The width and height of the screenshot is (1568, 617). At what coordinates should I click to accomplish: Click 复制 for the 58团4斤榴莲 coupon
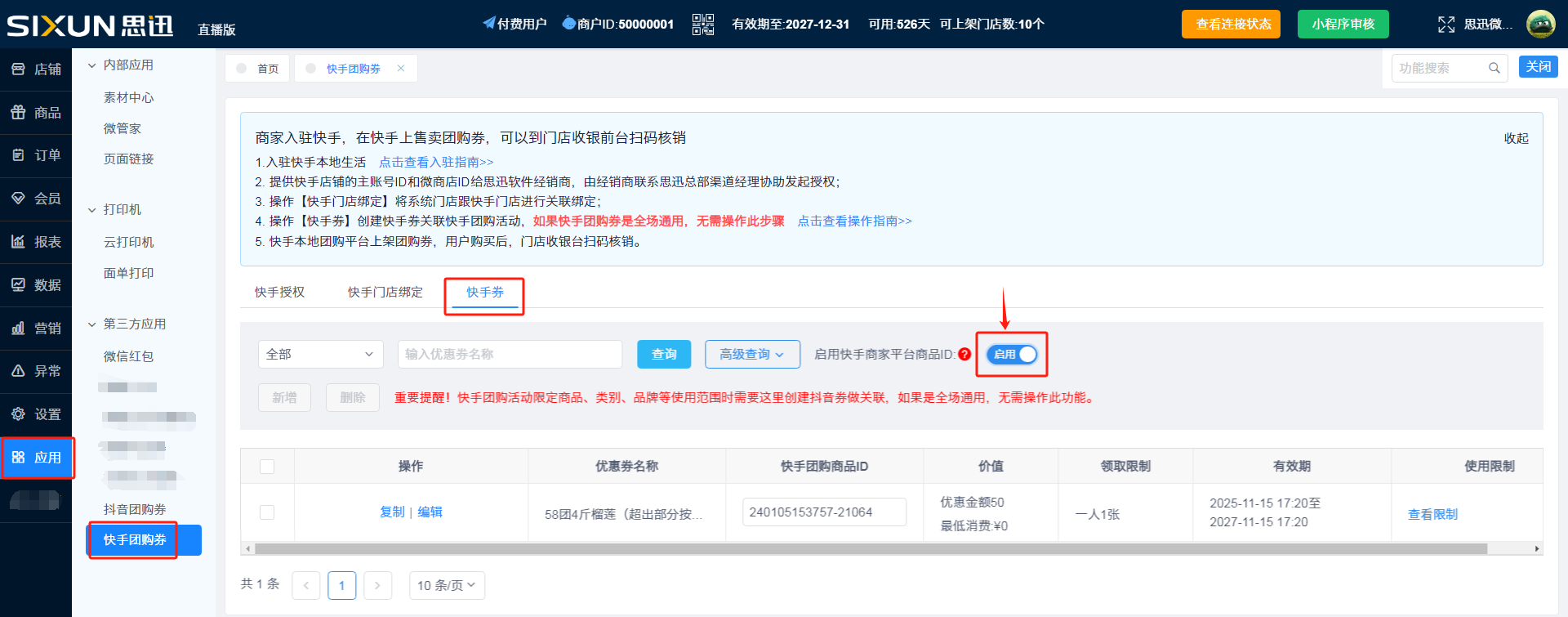392,512
